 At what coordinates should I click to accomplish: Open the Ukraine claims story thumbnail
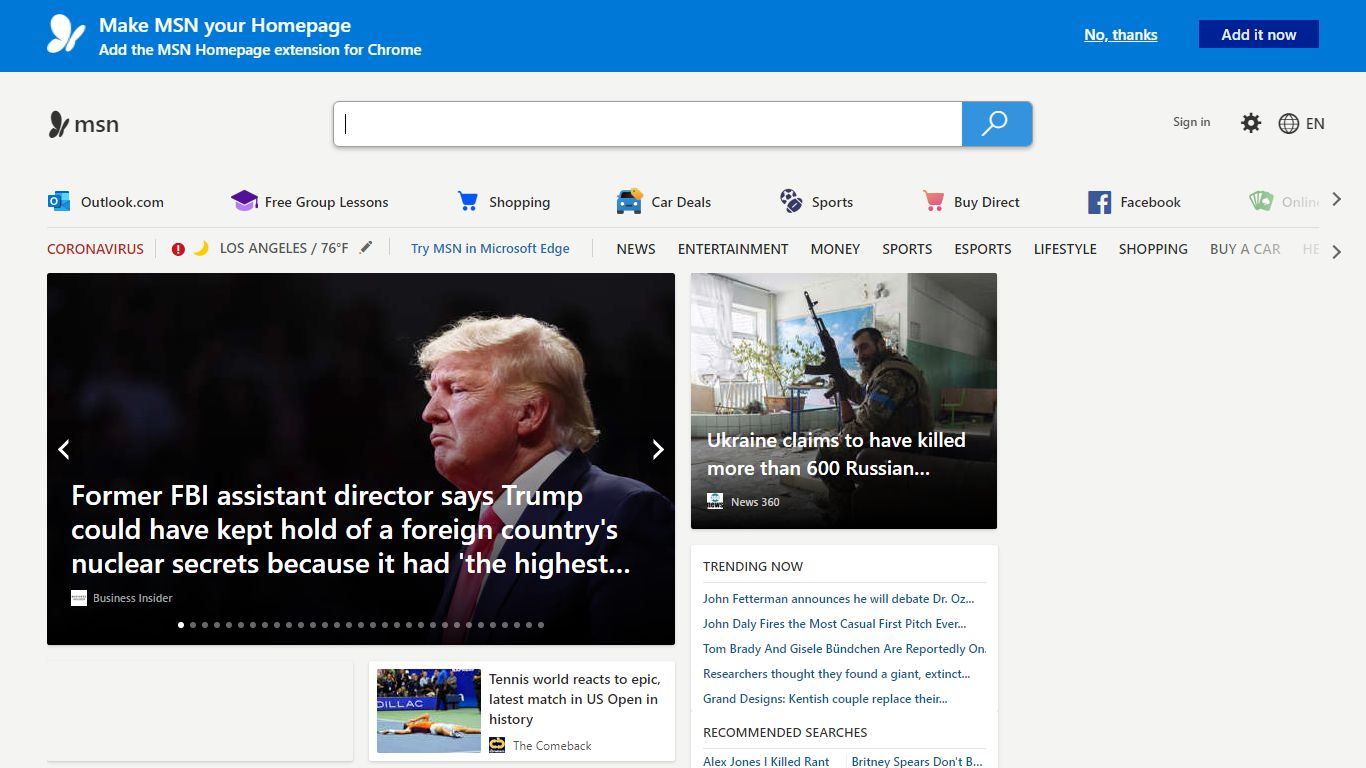[x=844, y=401]
